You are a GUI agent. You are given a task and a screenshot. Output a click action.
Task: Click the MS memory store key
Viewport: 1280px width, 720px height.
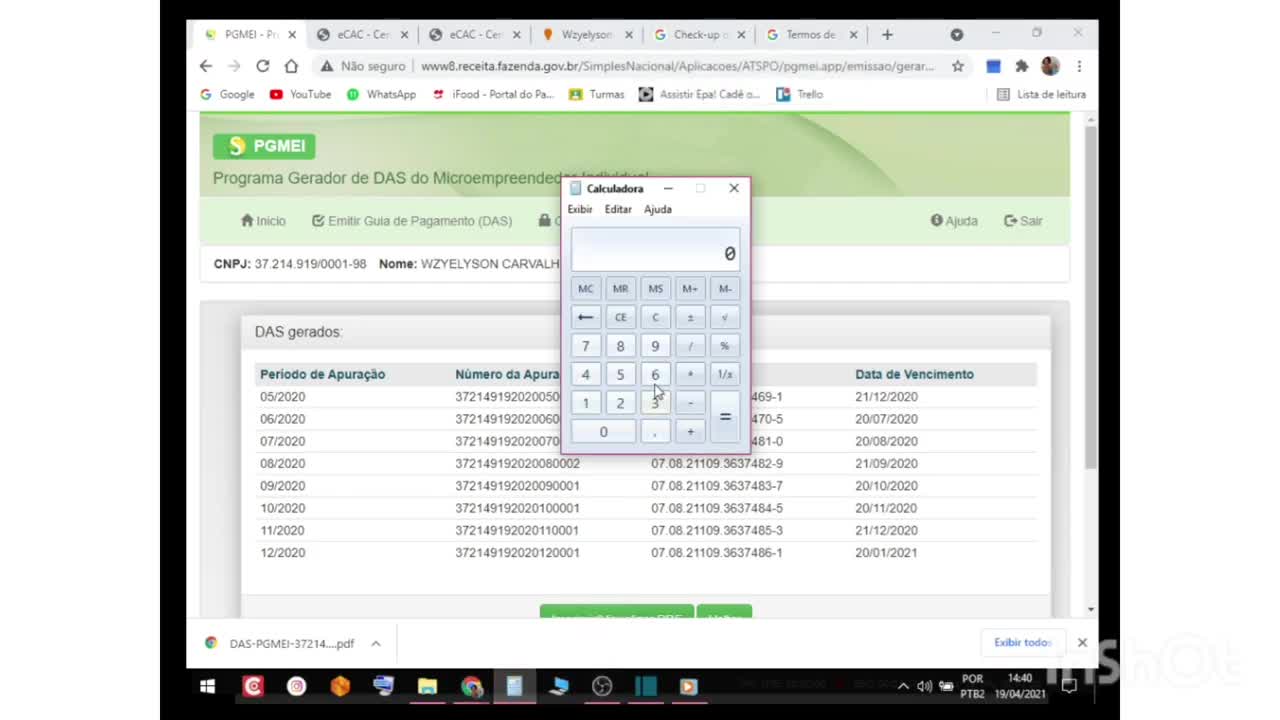(x=655, y=289)
